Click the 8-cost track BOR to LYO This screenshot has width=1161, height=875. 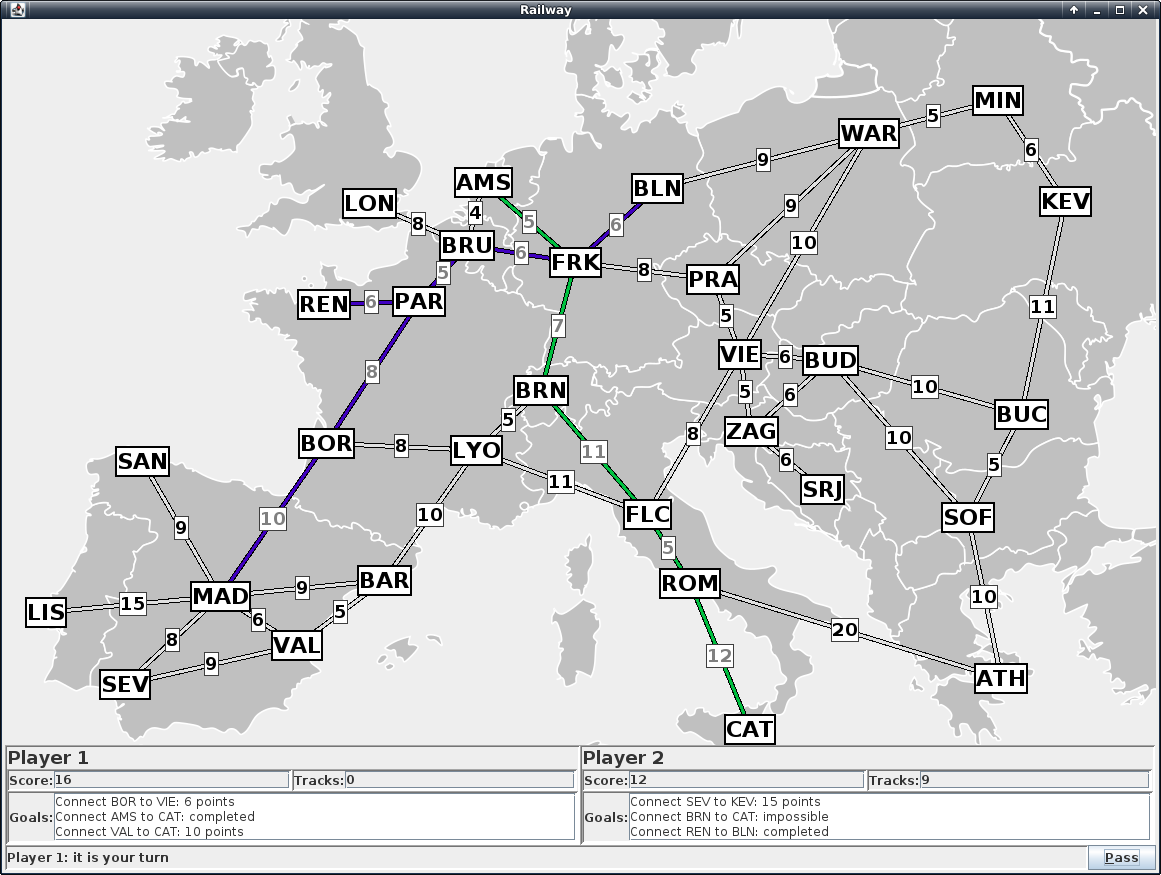(x=401, y=446)
